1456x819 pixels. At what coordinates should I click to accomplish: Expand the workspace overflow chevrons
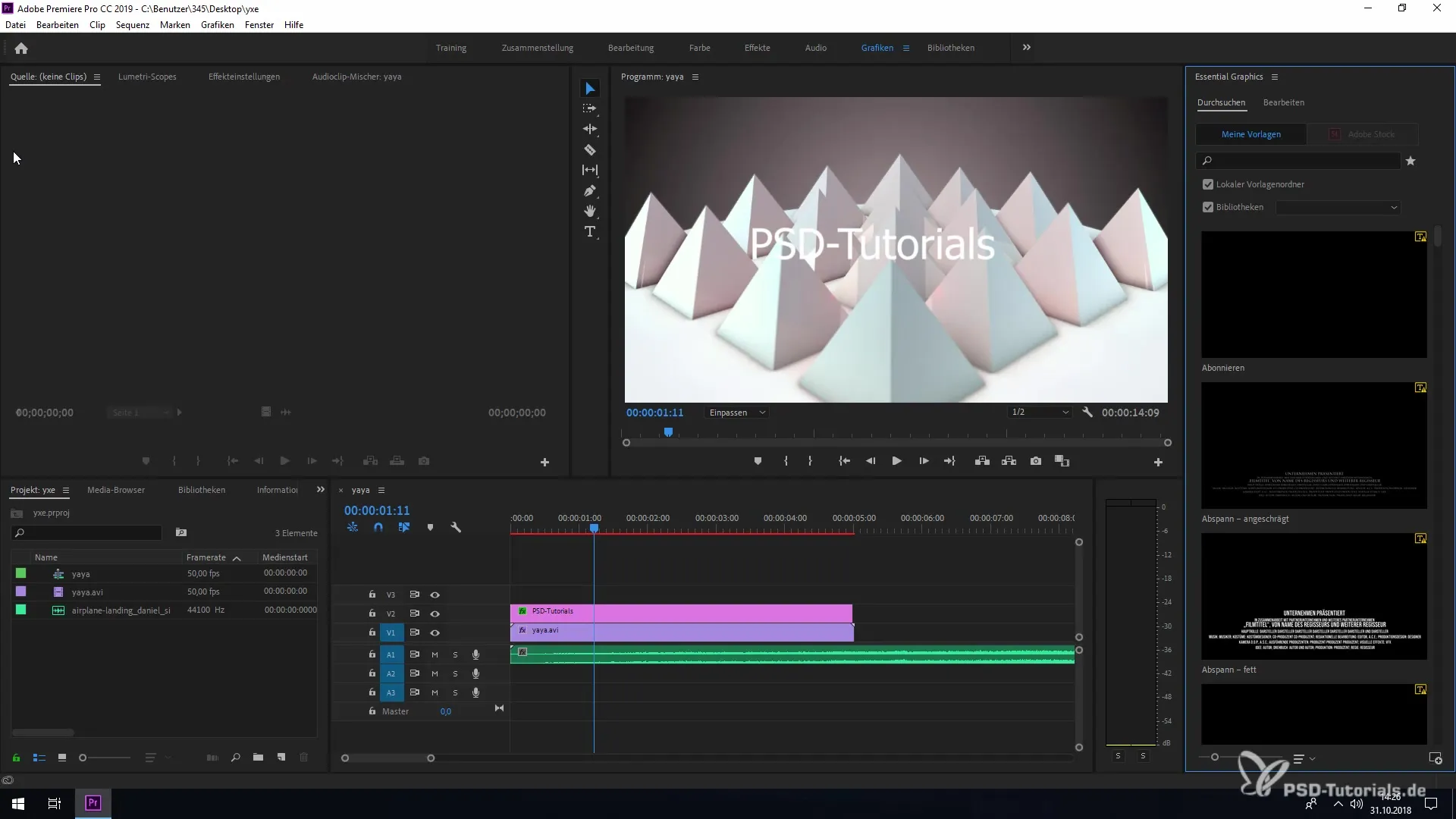(x=1027, y=47)
